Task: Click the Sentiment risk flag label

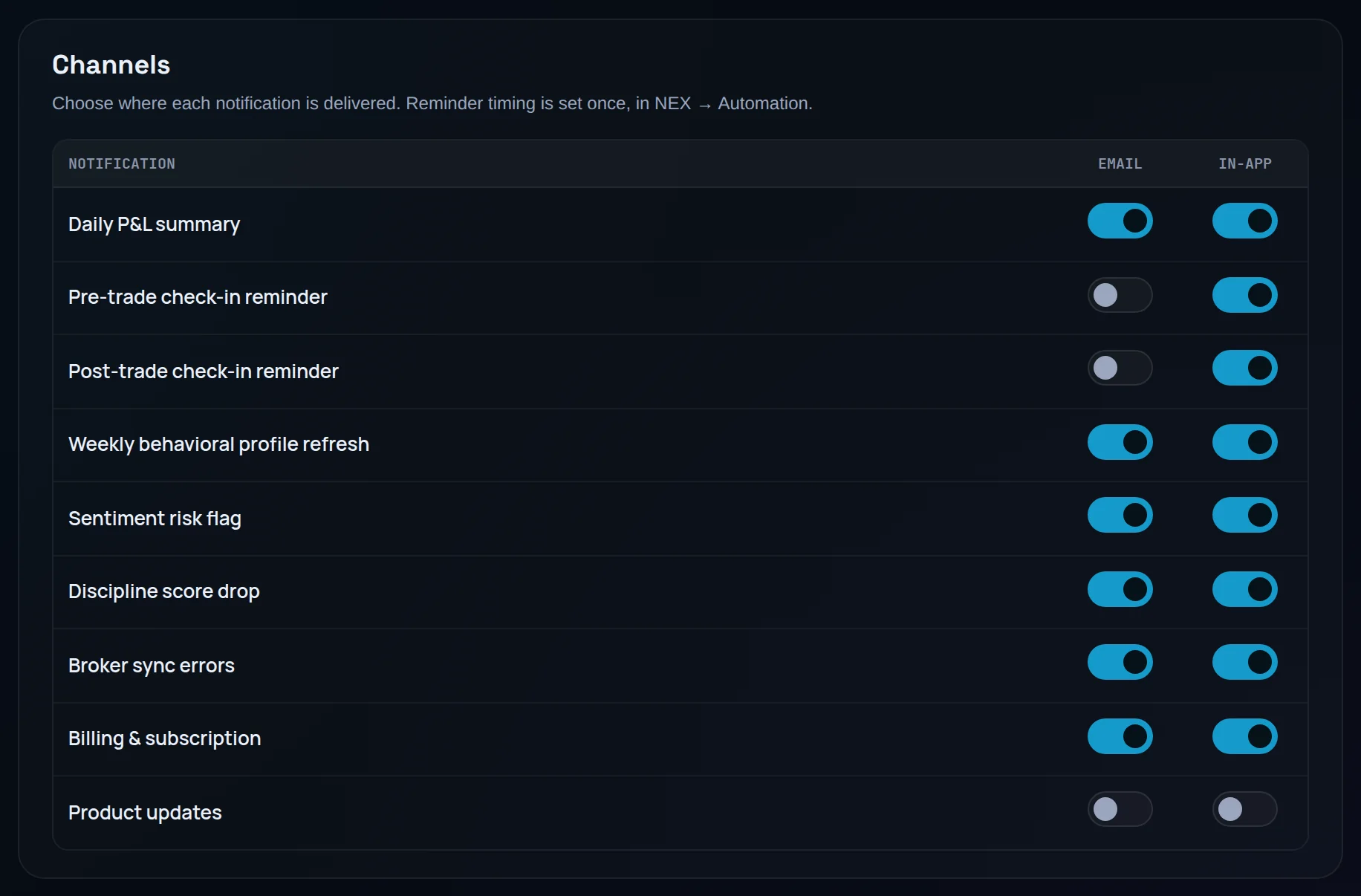Action: (155, 519)
